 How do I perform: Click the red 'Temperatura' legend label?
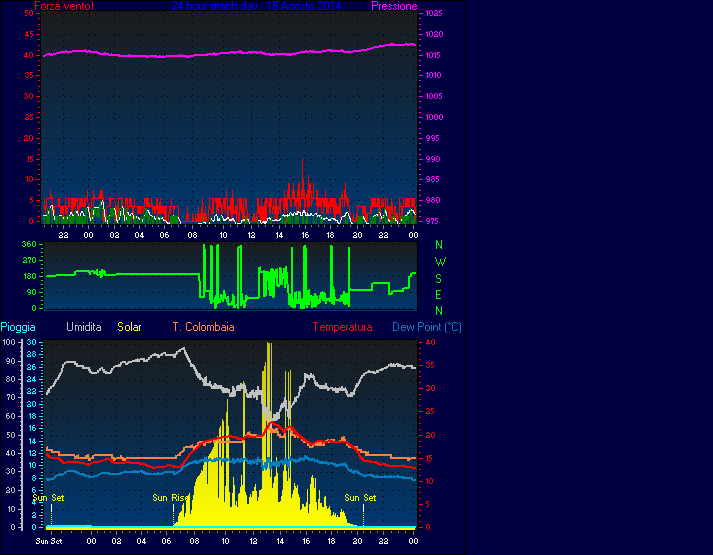(342, 327)
